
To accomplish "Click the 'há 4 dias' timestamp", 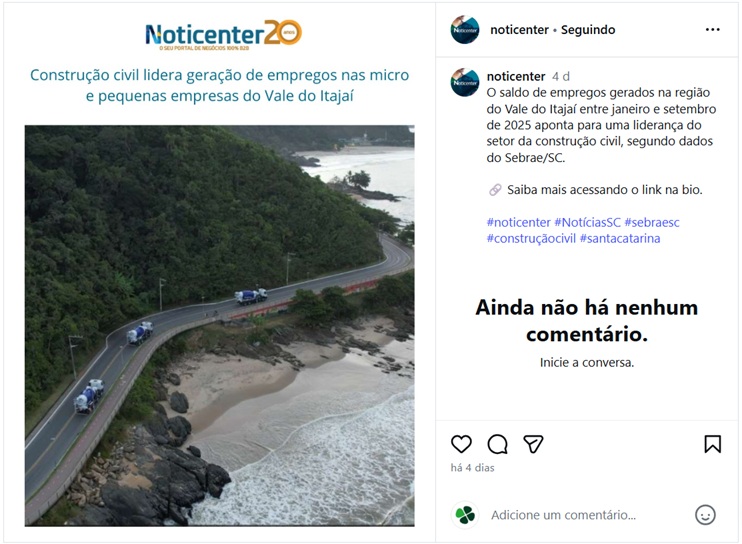I will point(472,468).
